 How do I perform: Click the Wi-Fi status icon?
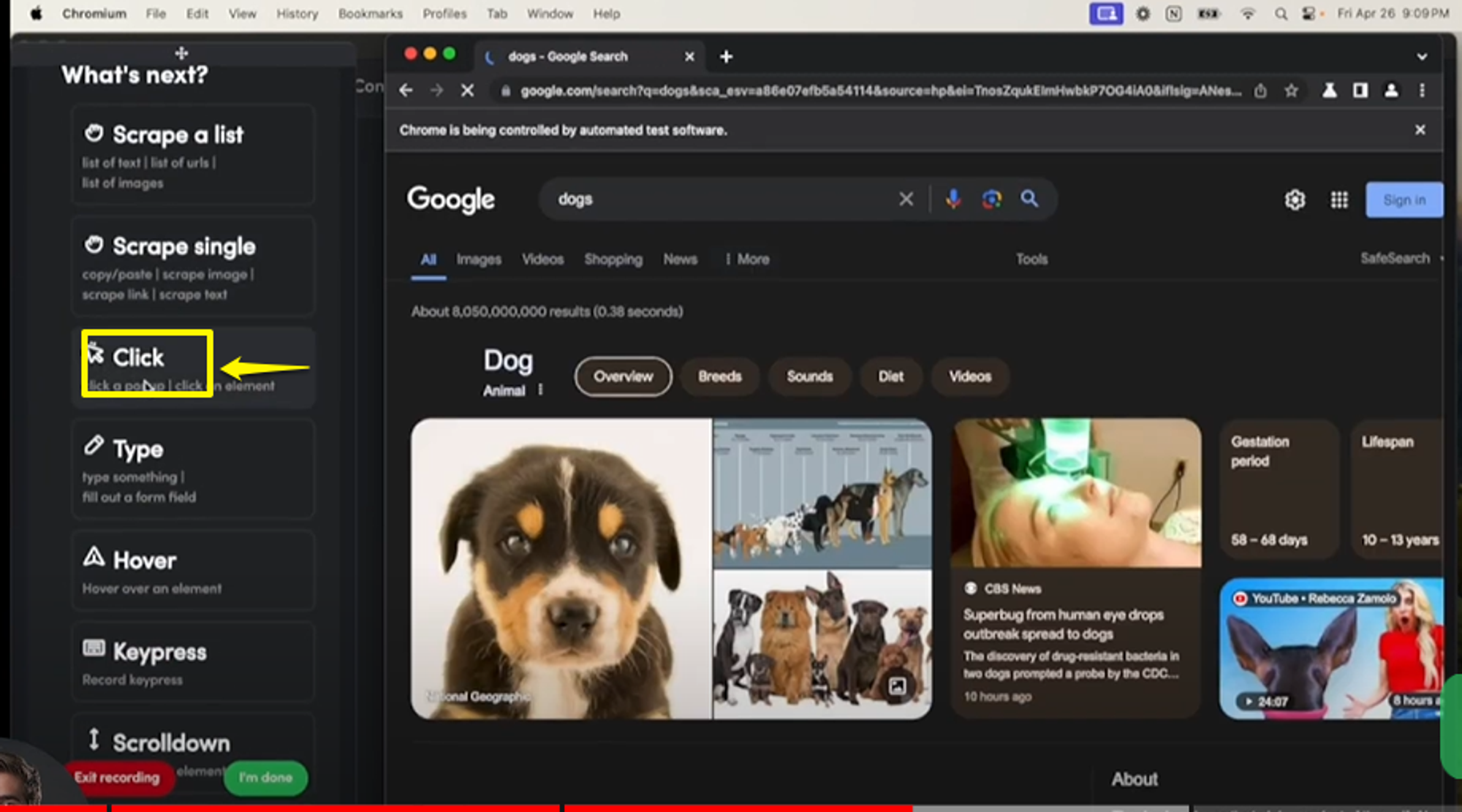click(1248, 13)
